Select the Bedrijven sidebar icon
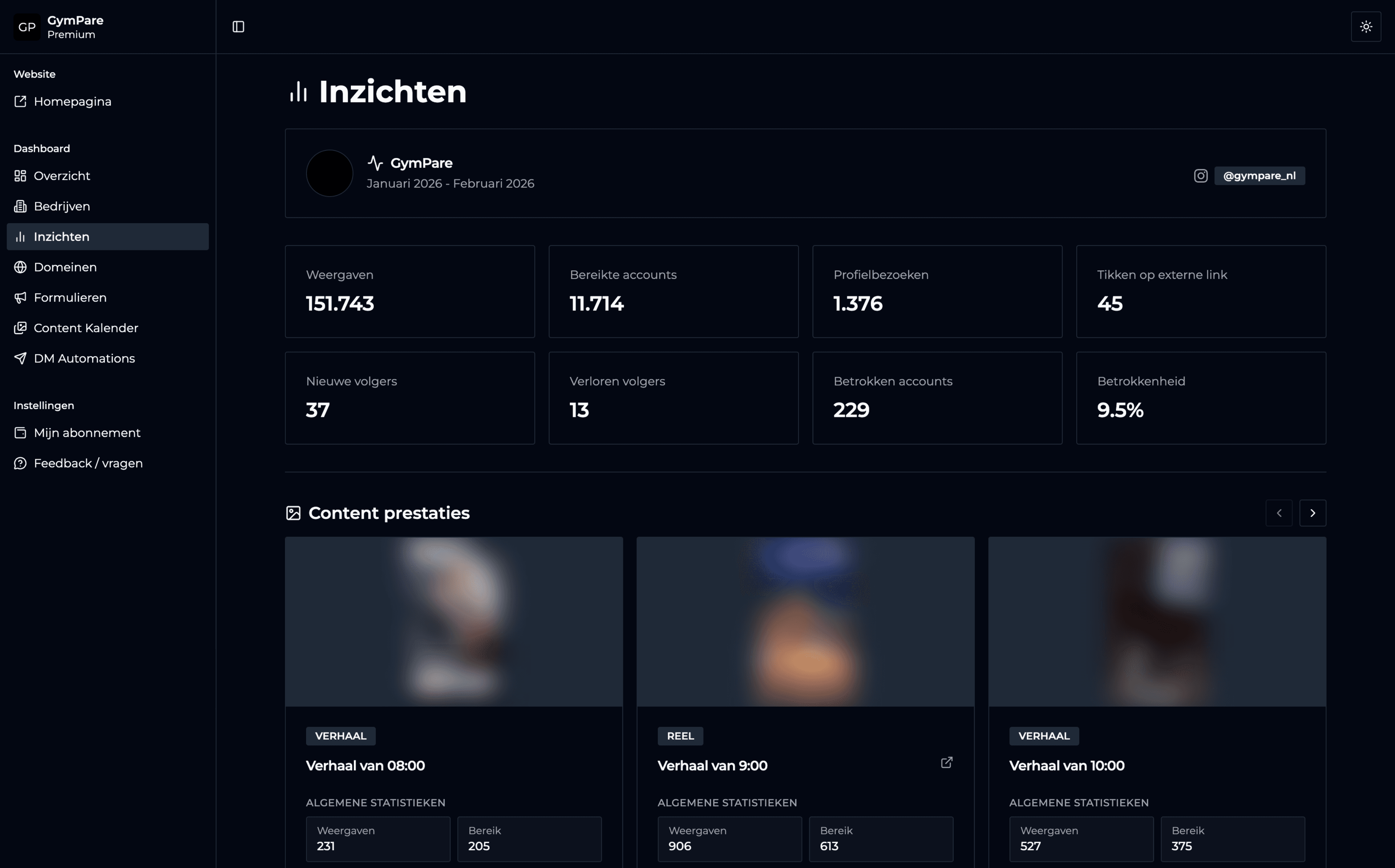The image size is (1395, 868). coord(20,206)
